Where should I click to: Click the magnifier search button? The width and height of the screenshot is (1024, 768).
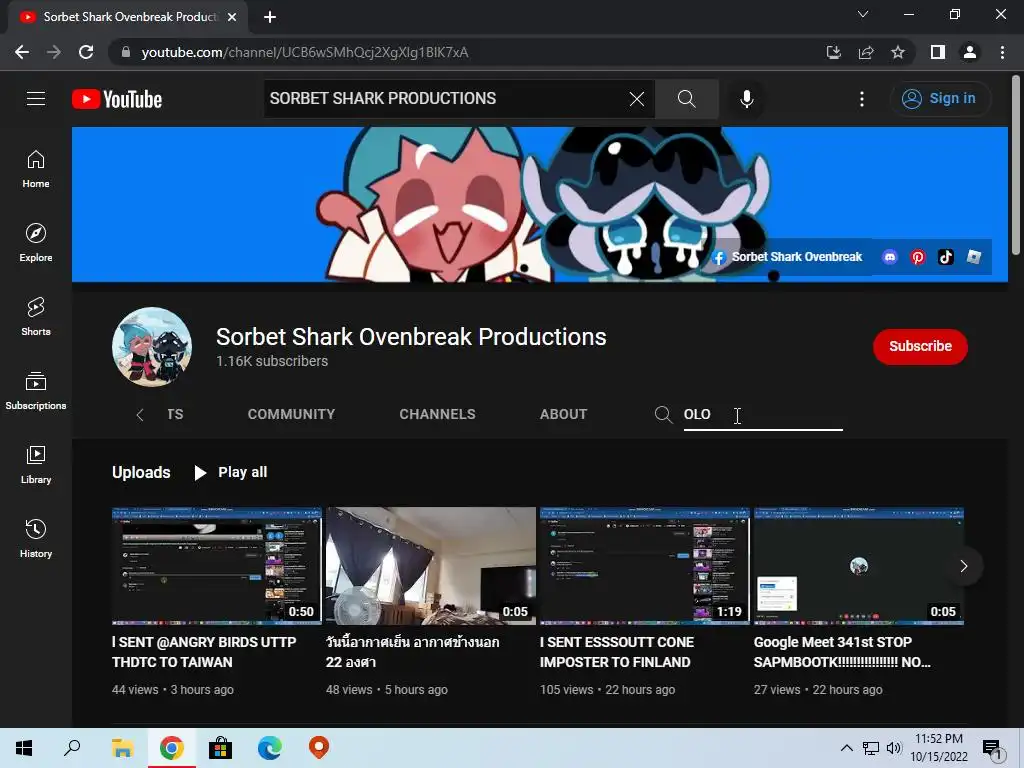click(686, 99)
